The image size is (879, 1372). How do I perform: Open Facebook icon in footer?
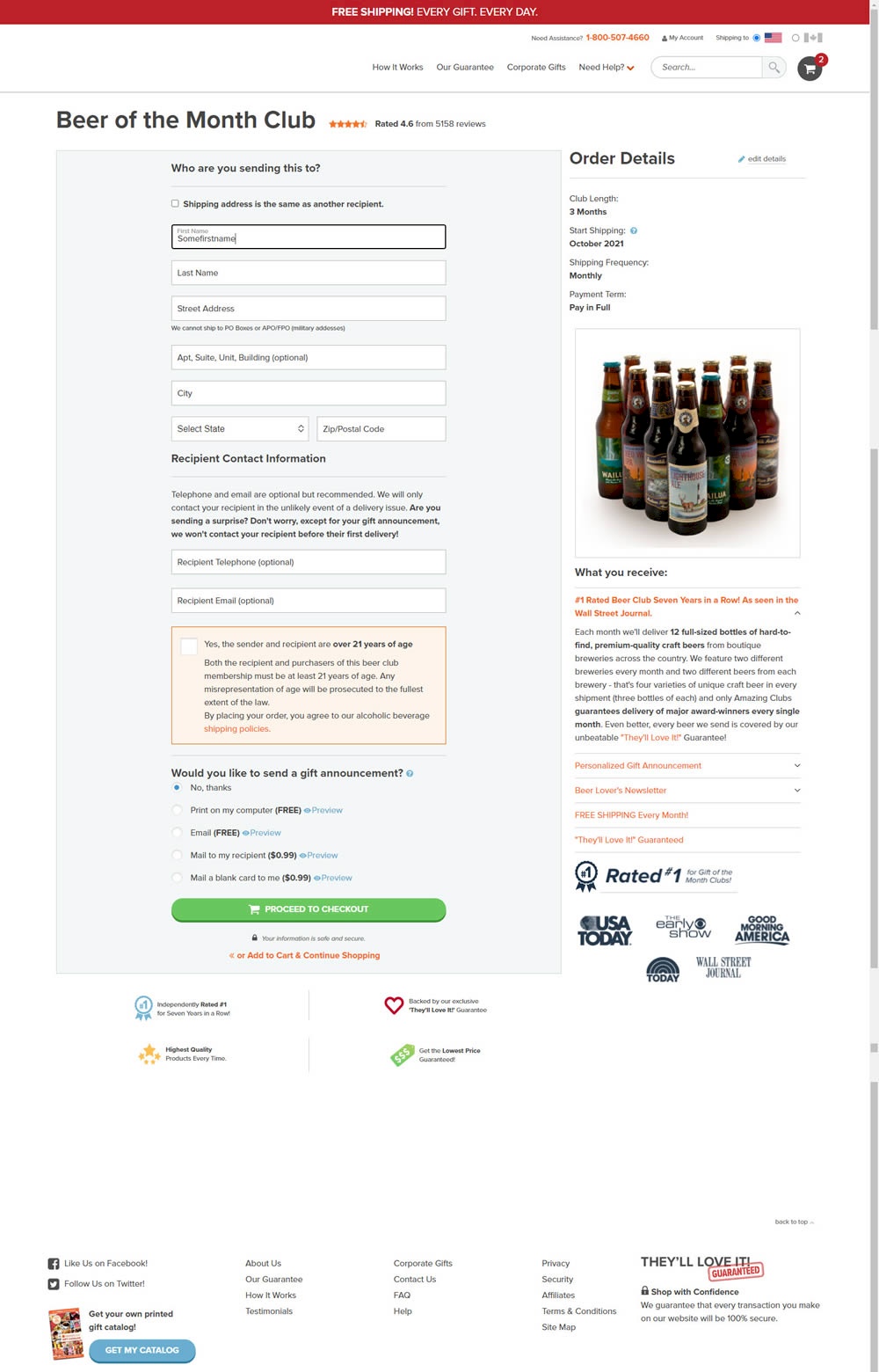tap(54, 1264)
